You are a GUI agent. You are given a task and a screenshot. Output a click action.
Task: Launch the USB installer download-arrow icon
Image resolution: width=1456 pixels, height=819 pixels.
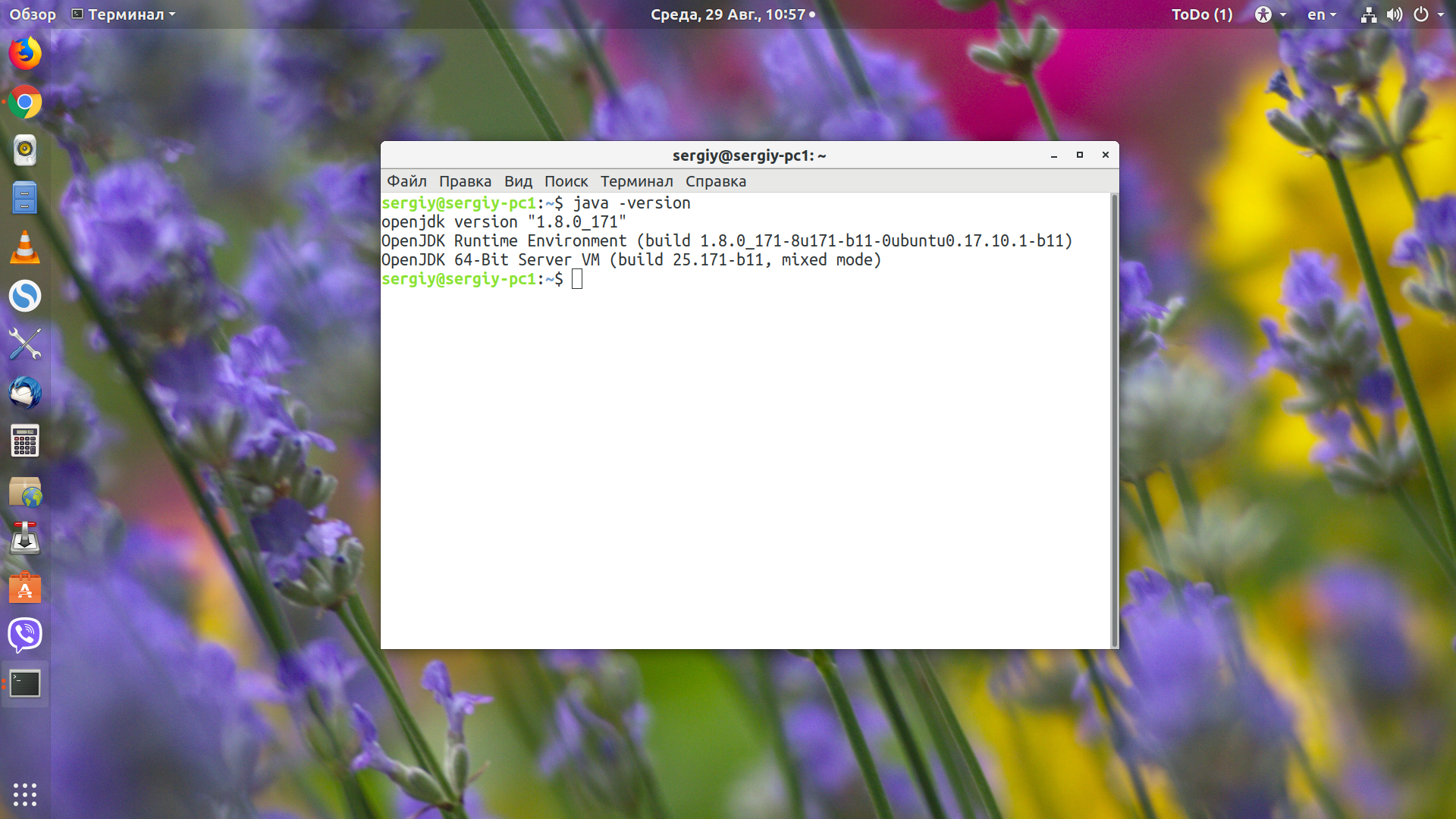click(25, 538)
